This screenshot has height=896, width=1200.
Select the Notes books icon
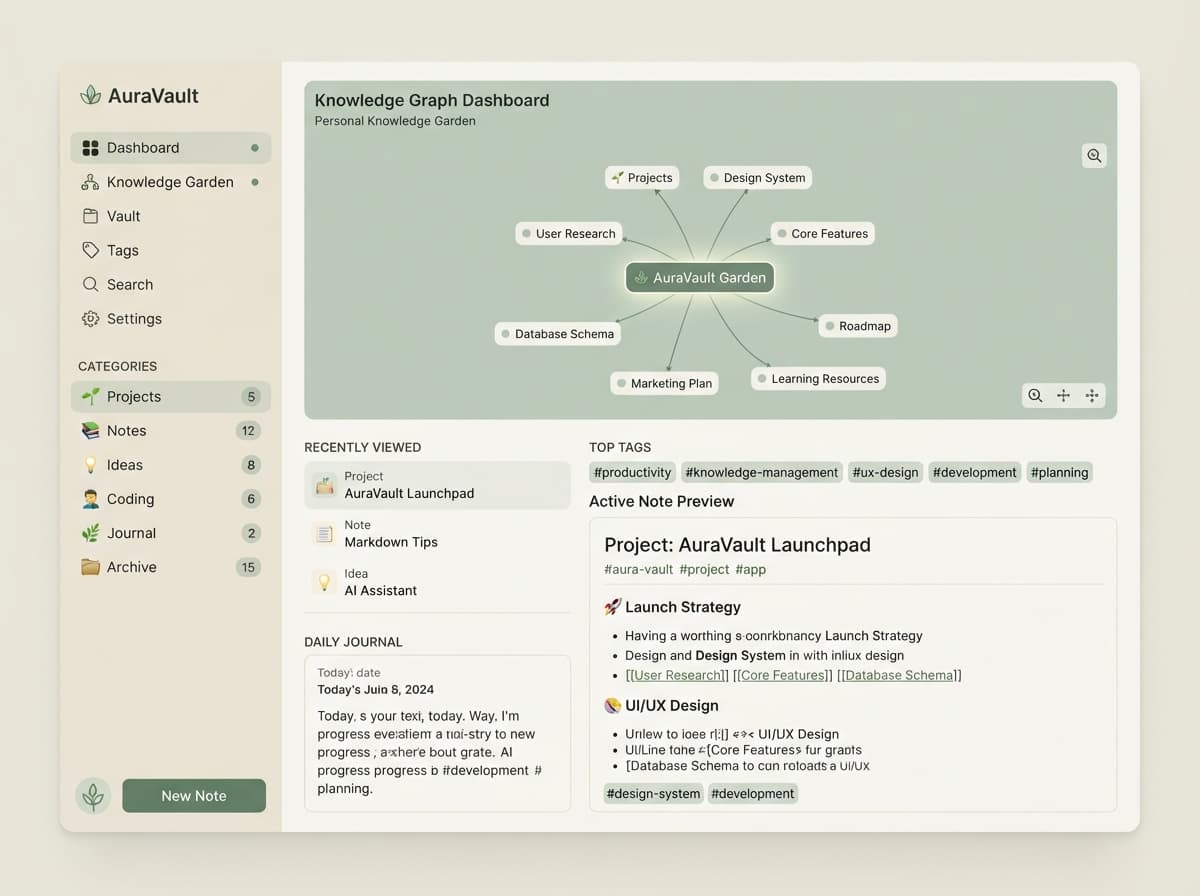point(90,430)
